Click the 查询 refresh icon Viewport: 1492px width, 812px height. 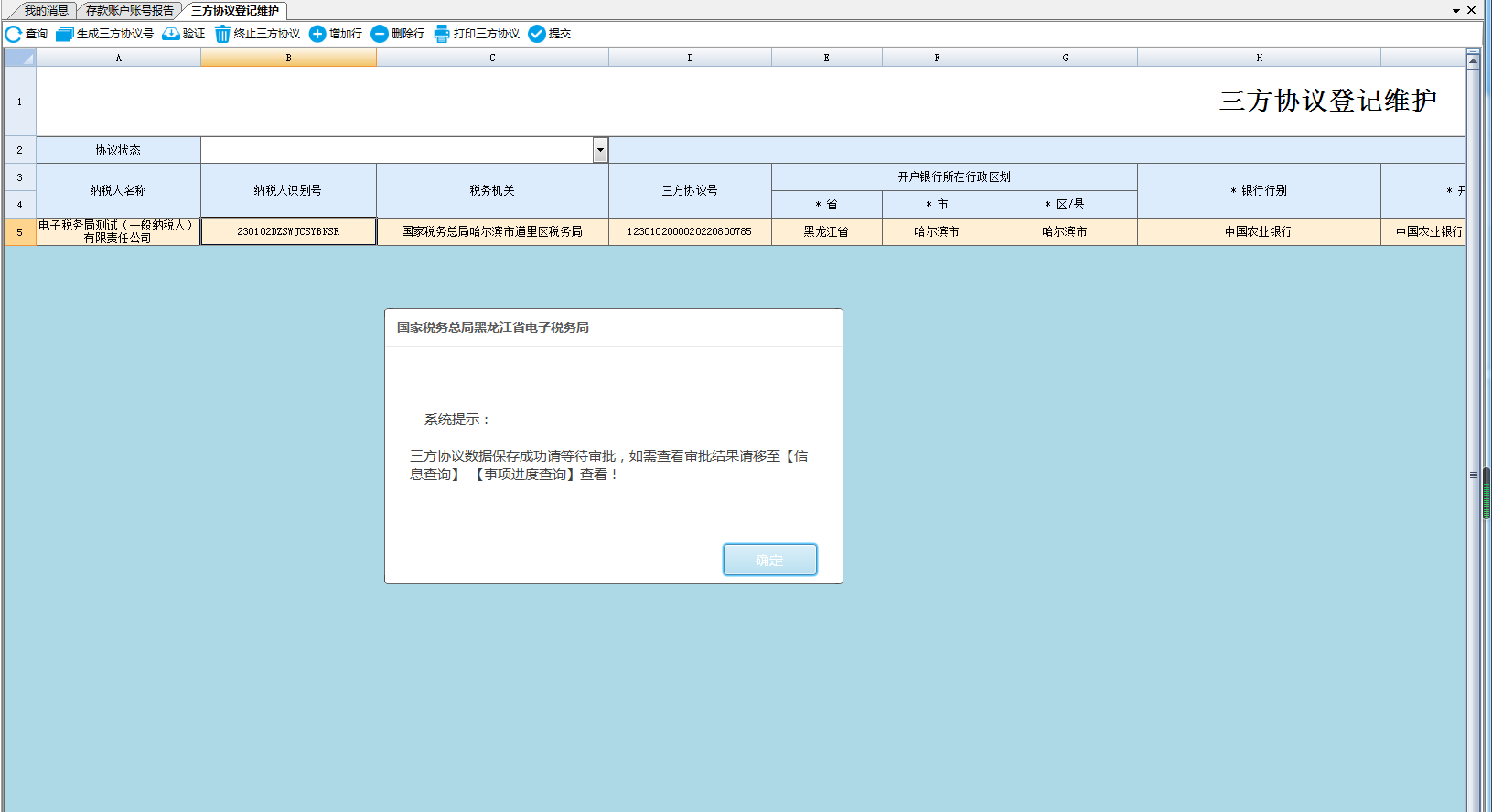pyautogui.click(x=14, y=34)
